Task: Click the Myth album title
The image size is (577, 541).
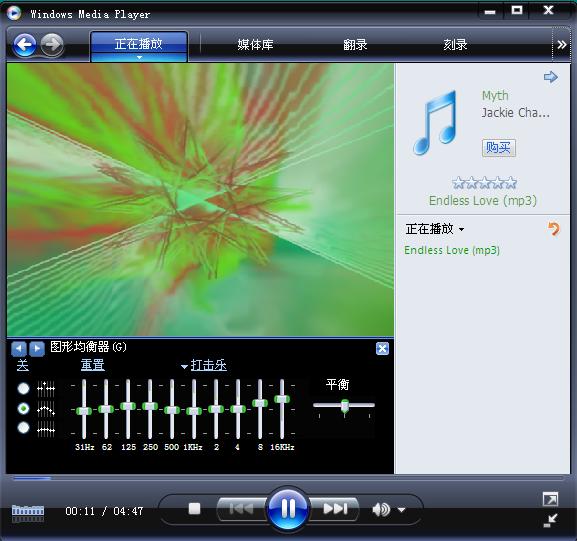Action: pyautogui.click(x=495, y=96)
